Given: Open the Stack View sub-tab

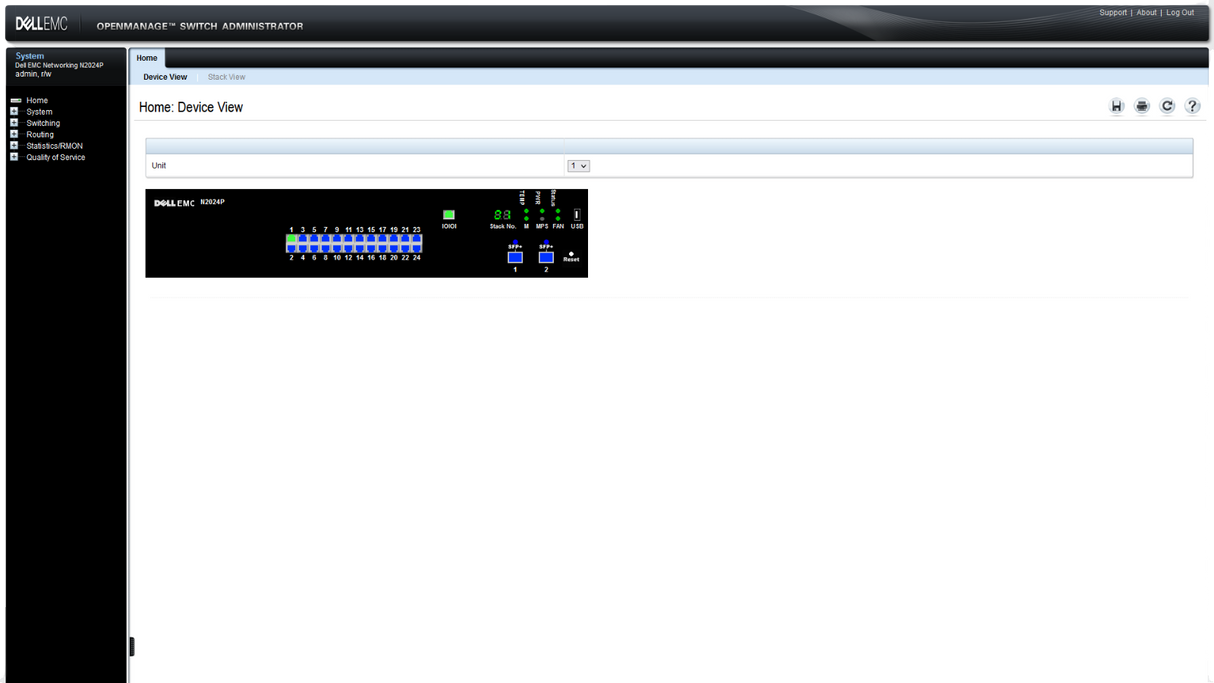Looking at the screenshot, I should (x=226, y=77).
